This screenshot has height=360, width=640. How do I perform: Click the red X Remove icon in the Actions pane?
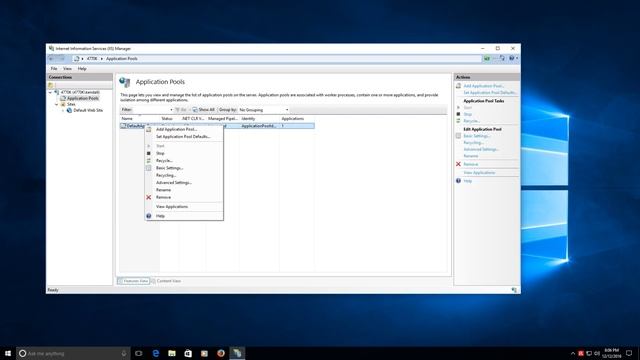pos(458,164)
